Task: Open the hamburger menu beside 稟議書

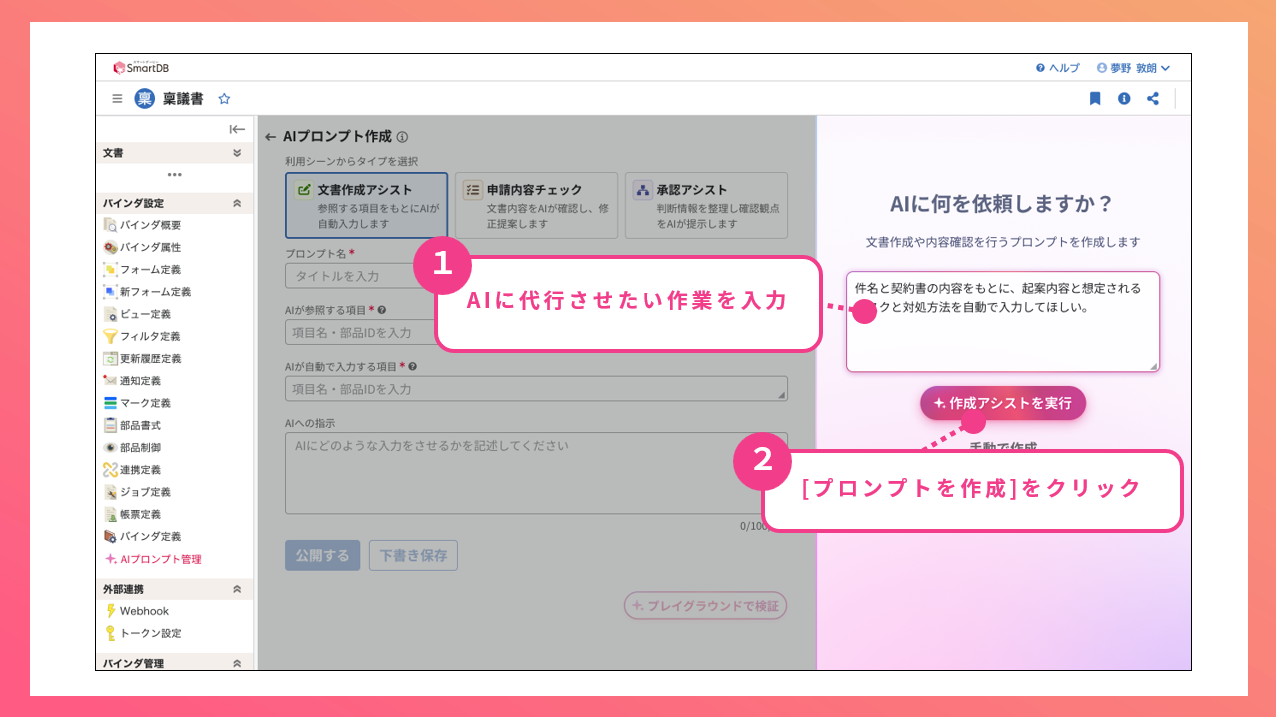Action: 117,99
